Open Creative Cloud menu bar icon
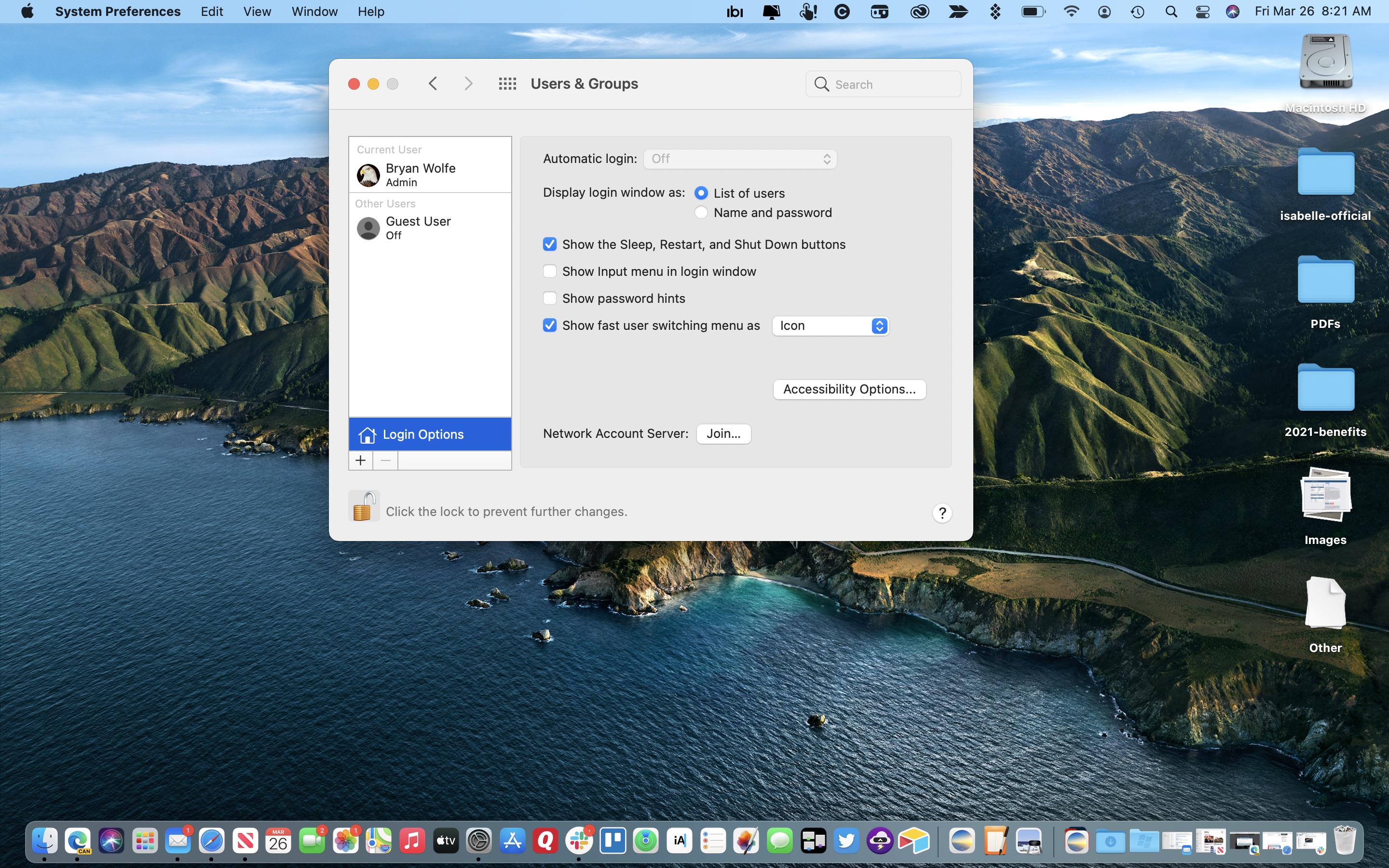Image resolution: width=1389 pixels, height=868 pixels. coord(920,12)
